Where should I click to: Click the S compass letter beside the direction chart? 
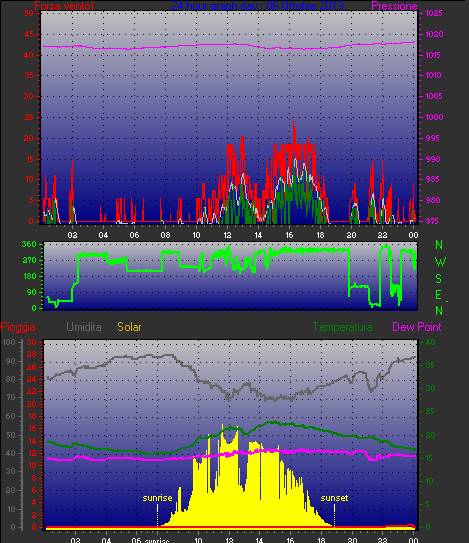439,278
